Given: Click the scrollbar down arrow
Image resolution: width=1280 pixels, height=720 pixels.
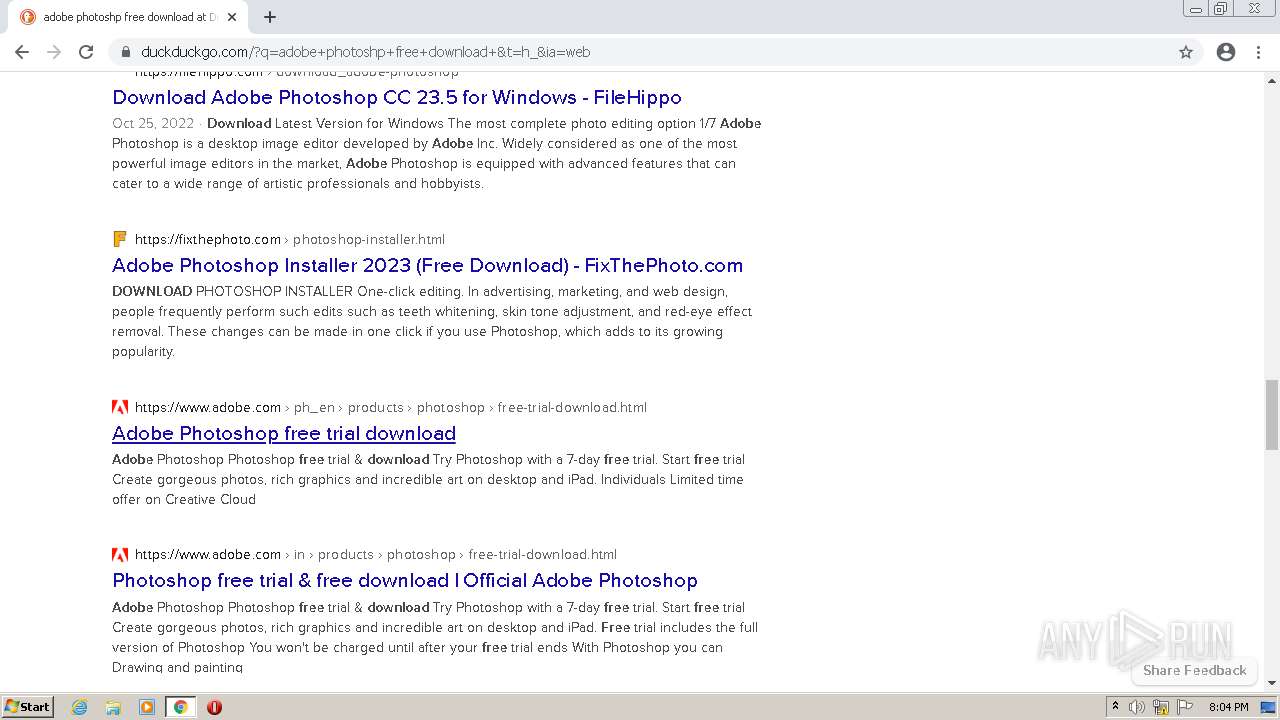Looking at the screenshot, I should coord(1272,683).
